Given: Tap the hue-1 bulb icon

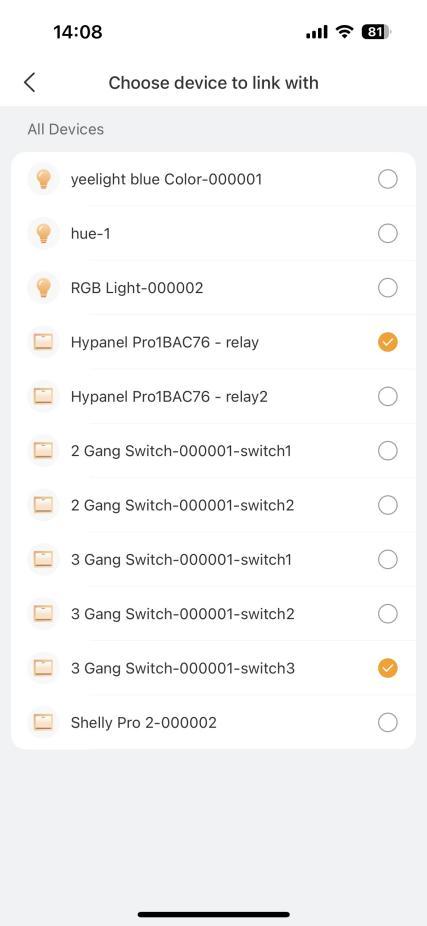Looking at the screenshot, I should pos(44,234).
